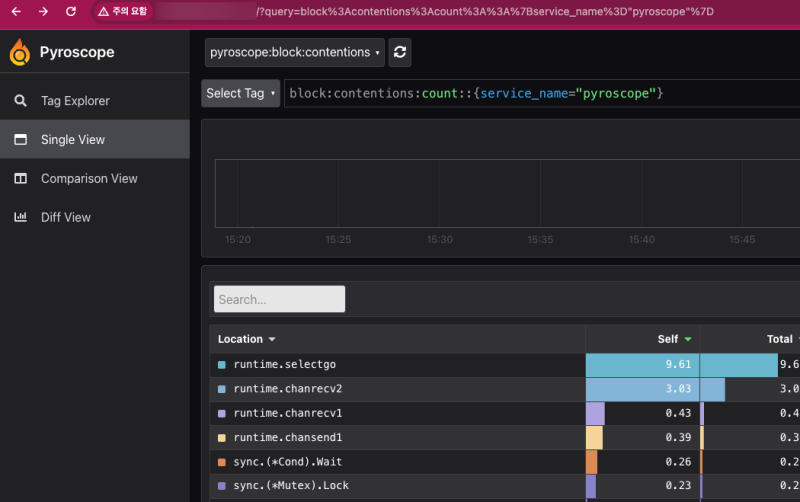This screenshot has height=502, width=800.
Task: Click the browser back arrow
Action: pos(16,12)
